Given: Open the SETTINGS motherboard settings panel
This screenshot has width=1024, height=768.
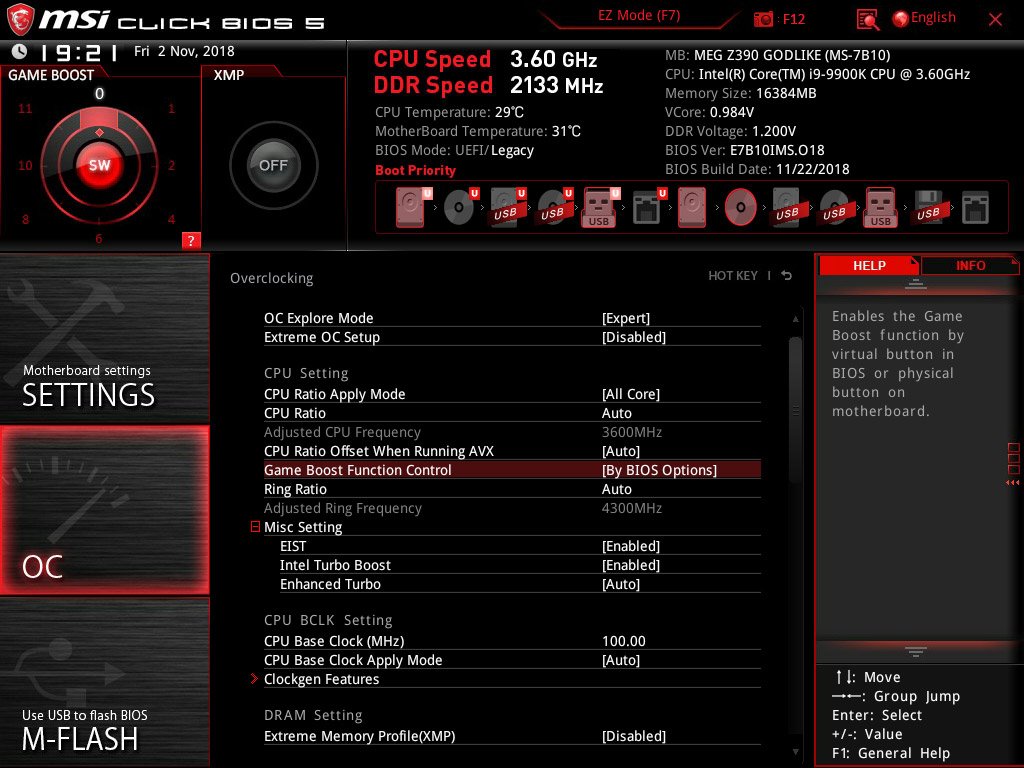Looking at the screenshot, I should [105, 340].
